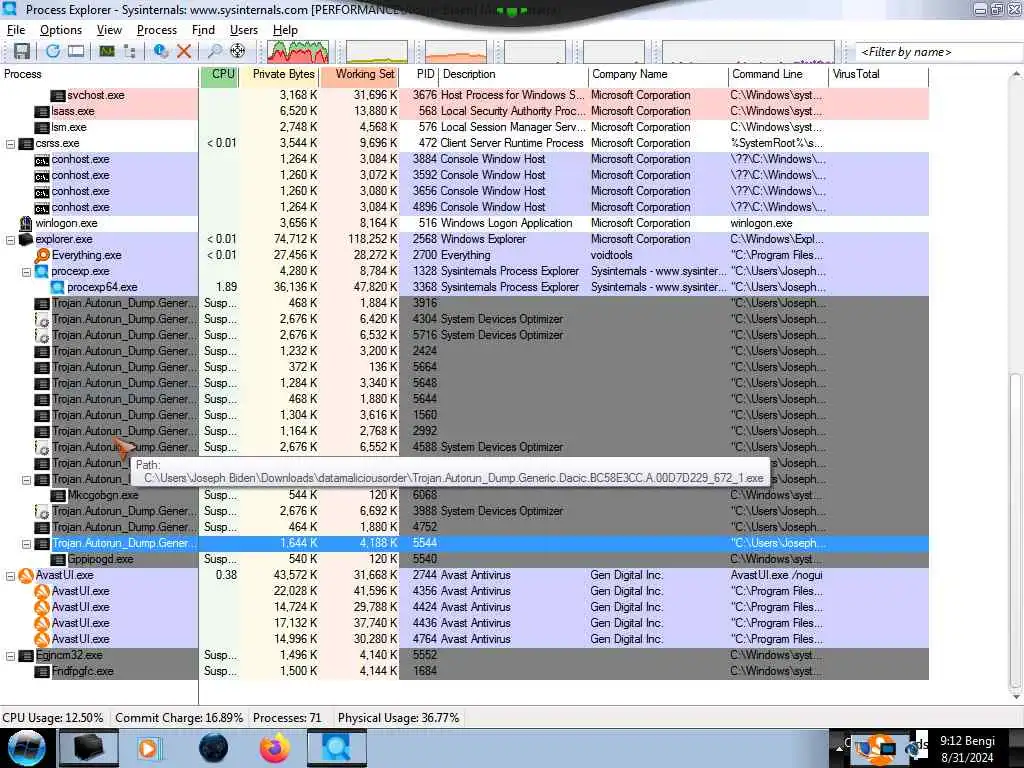Click the CPU Usage 12.50% status entry
This screenshot has height=768, width=1024.
tap(53, 718)
